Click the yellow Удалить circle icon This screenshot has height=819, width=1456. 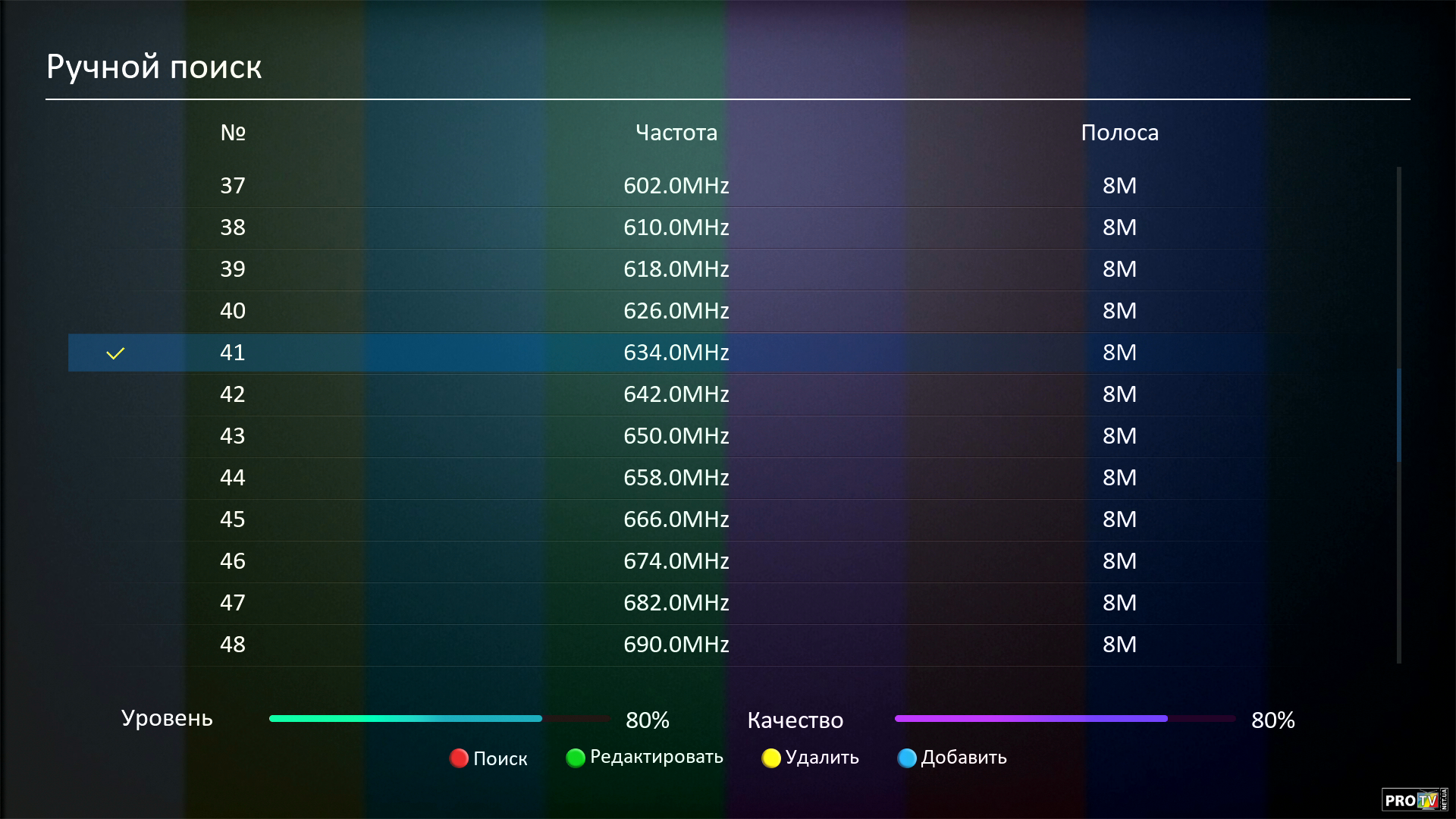tap(771, 758)
